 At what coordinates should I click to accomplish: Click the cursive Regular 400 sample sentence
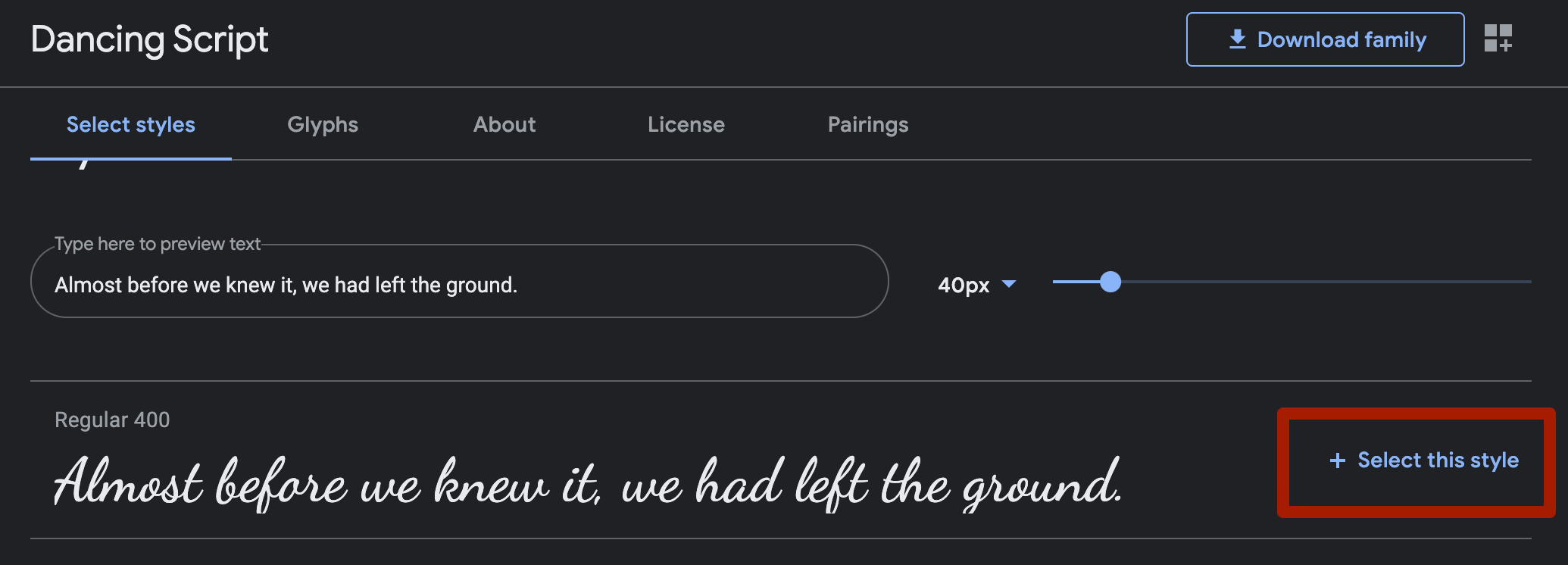pyautogui.click(x=587, y=483)
